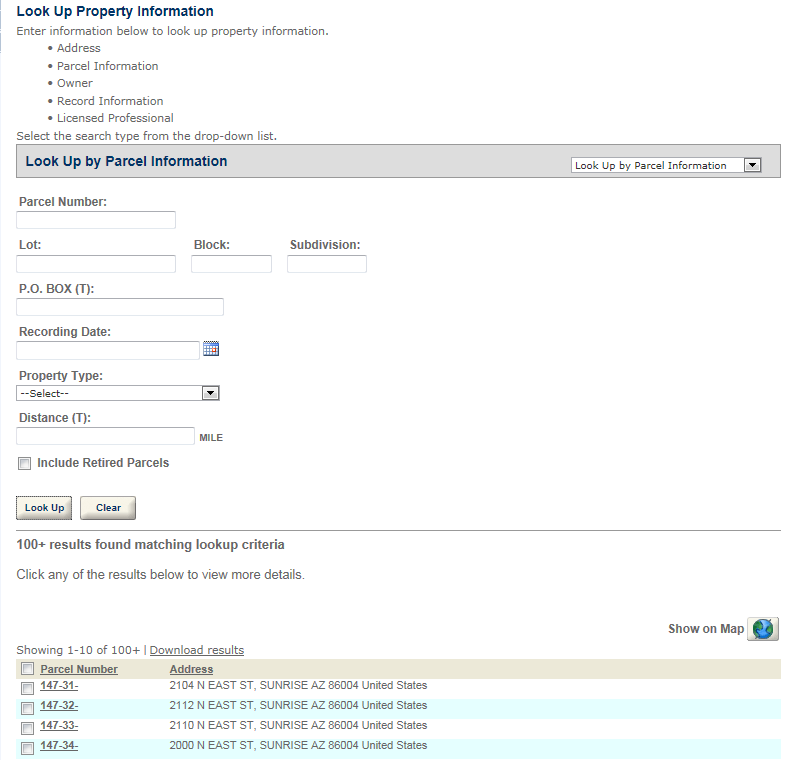Viewport: 804px width, 760px height.
Task: Click the Subdivision text field
Action: (x=327, y=264)
